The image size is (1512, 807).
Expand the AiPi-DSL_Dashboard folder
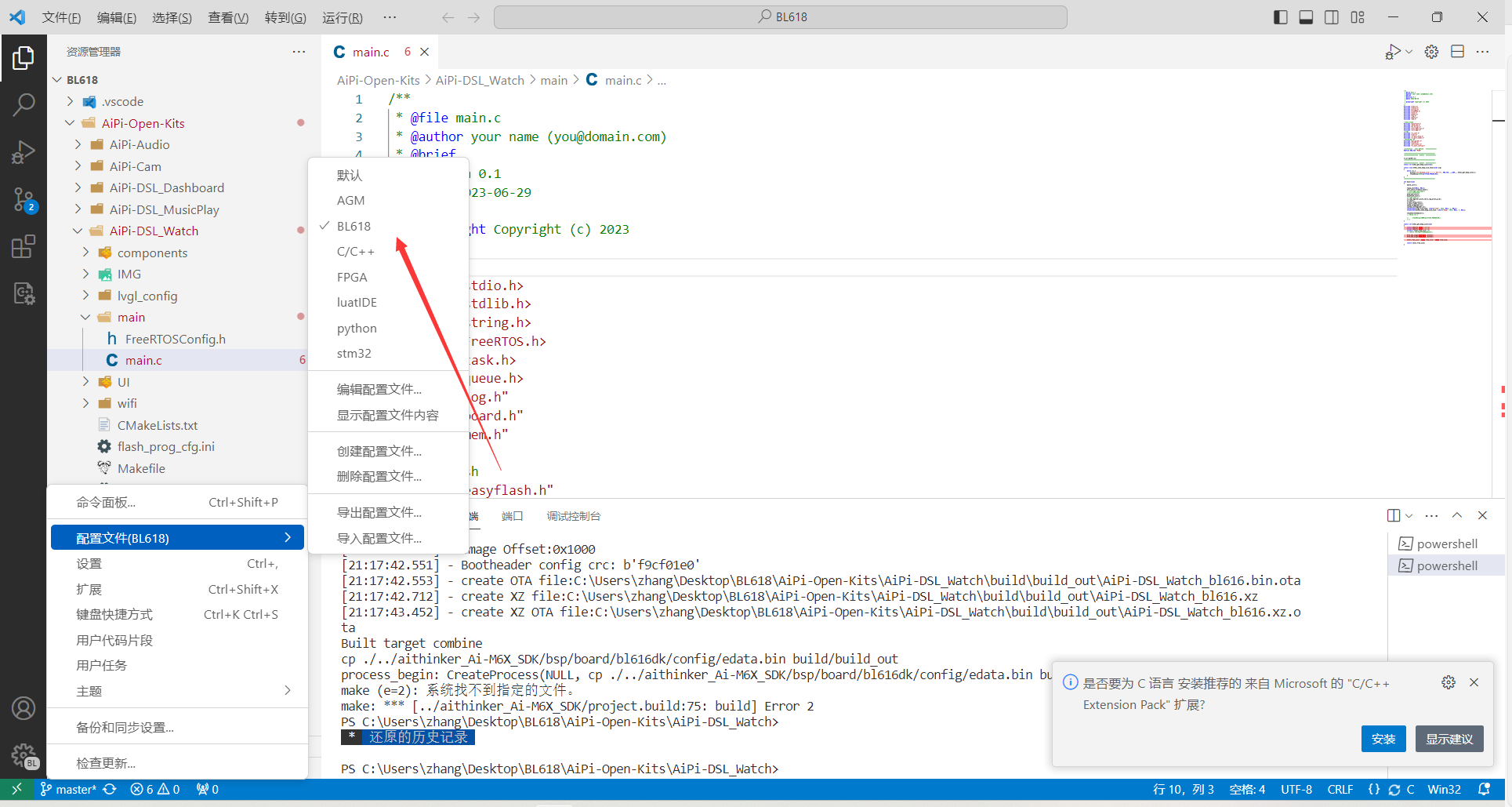pos(78,187)
